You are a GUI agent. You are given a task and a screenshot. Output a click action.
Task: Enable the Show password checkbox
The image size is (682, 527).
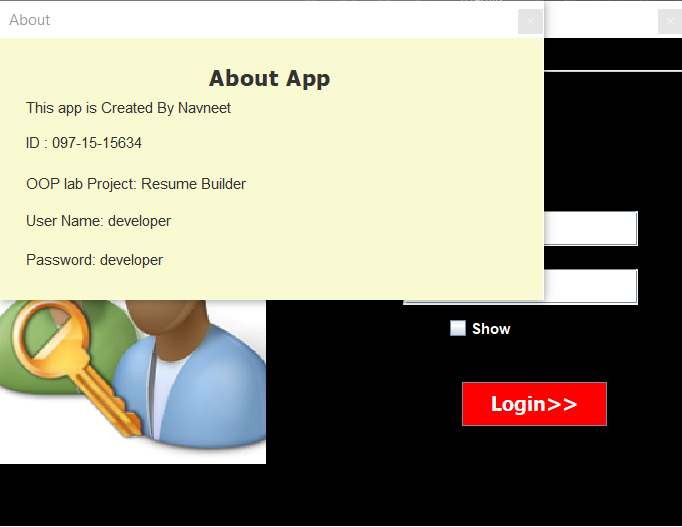click(x=458, y=328)
